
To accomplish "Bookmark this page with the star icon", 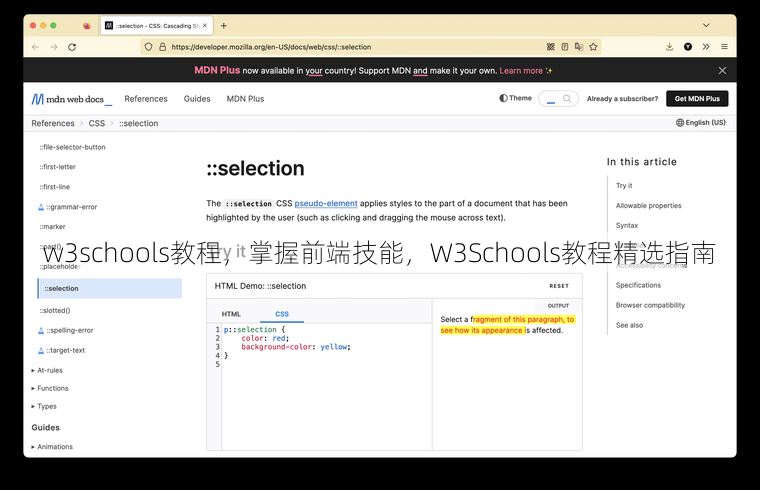I will [x=593, y=47].
